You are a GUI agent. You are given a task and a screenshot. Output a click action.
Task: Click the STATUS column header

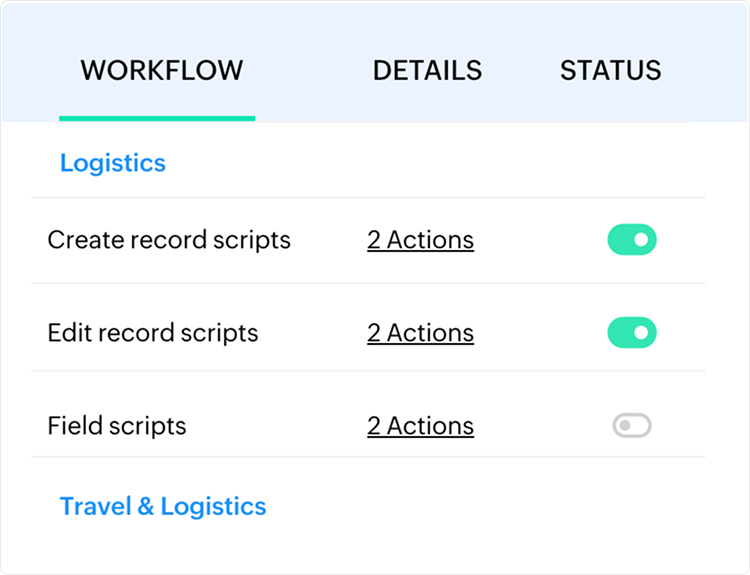pos(610,70)
